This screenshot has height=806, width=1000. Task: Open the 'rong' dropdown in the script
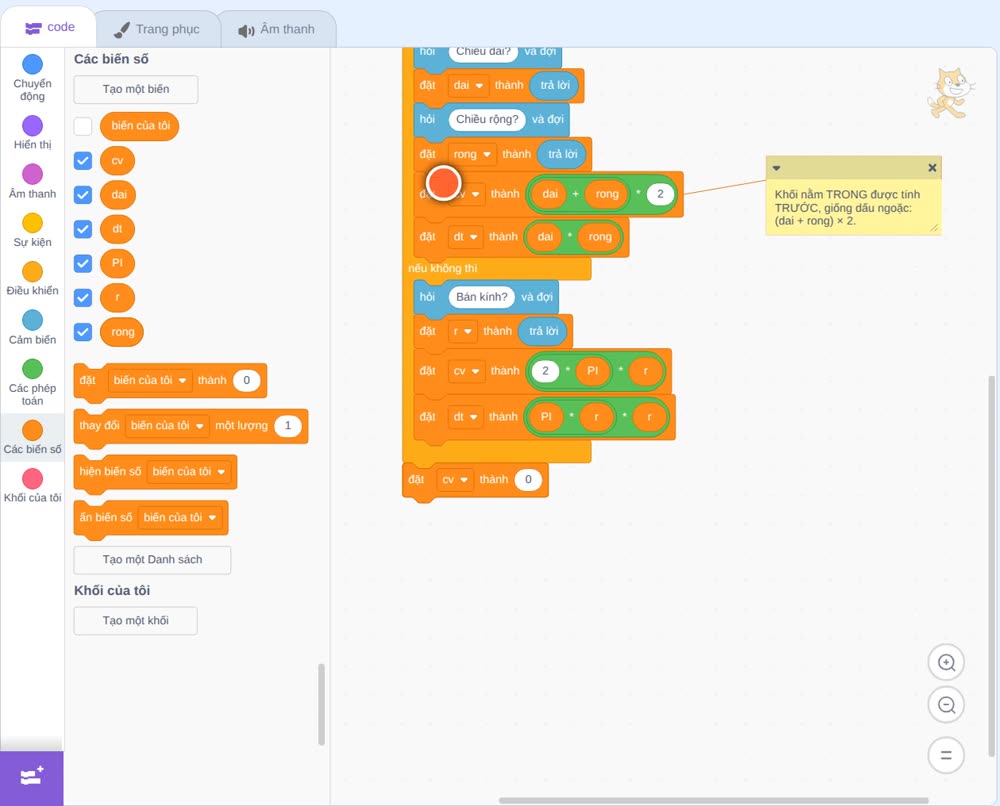point(472,154)
